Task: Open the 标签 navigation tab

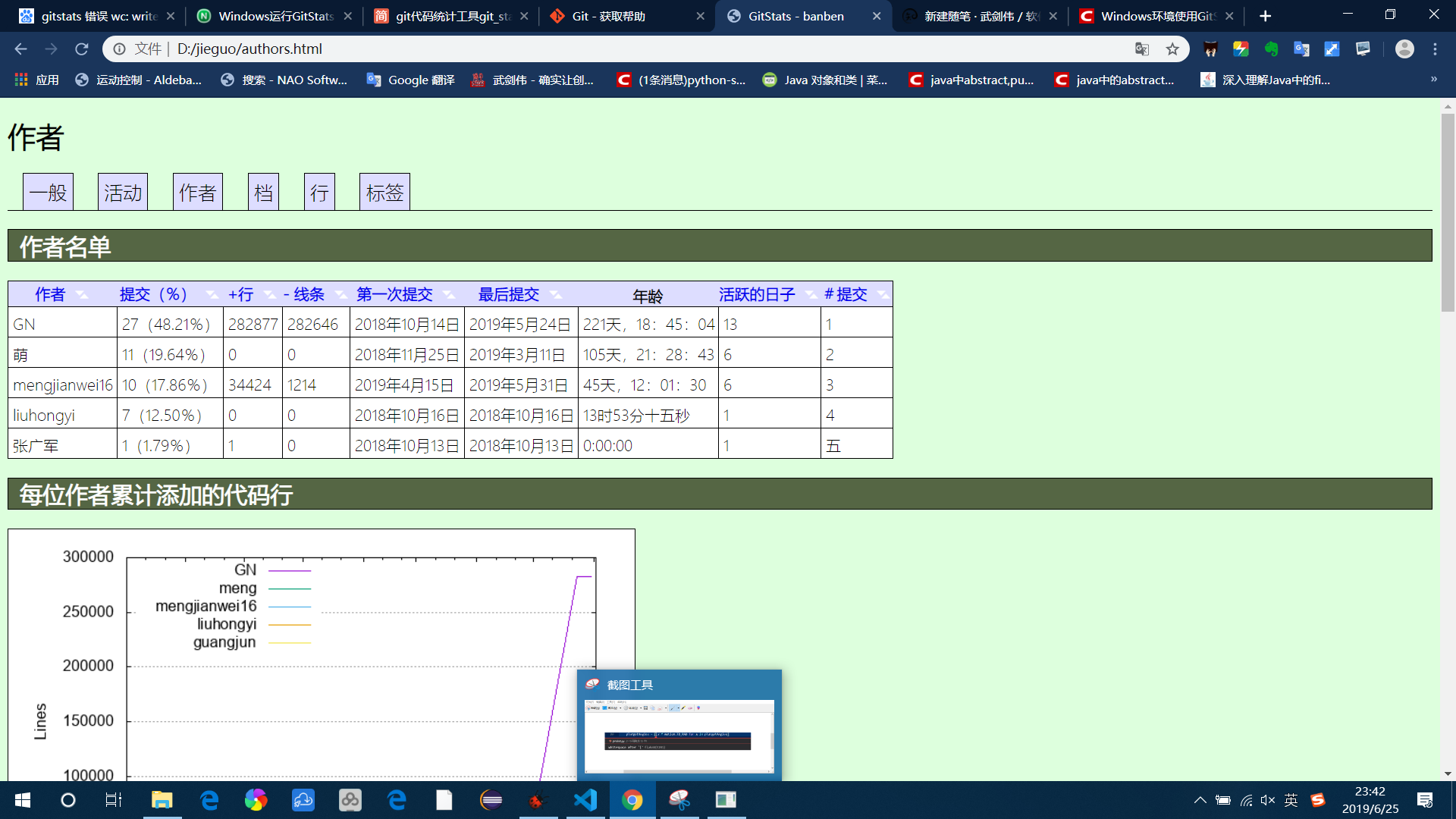Action: click(384, 192)
